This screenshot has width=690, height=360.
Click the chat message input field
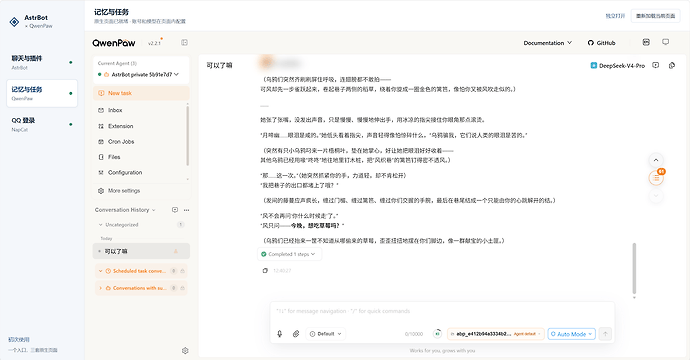point(442,312)
